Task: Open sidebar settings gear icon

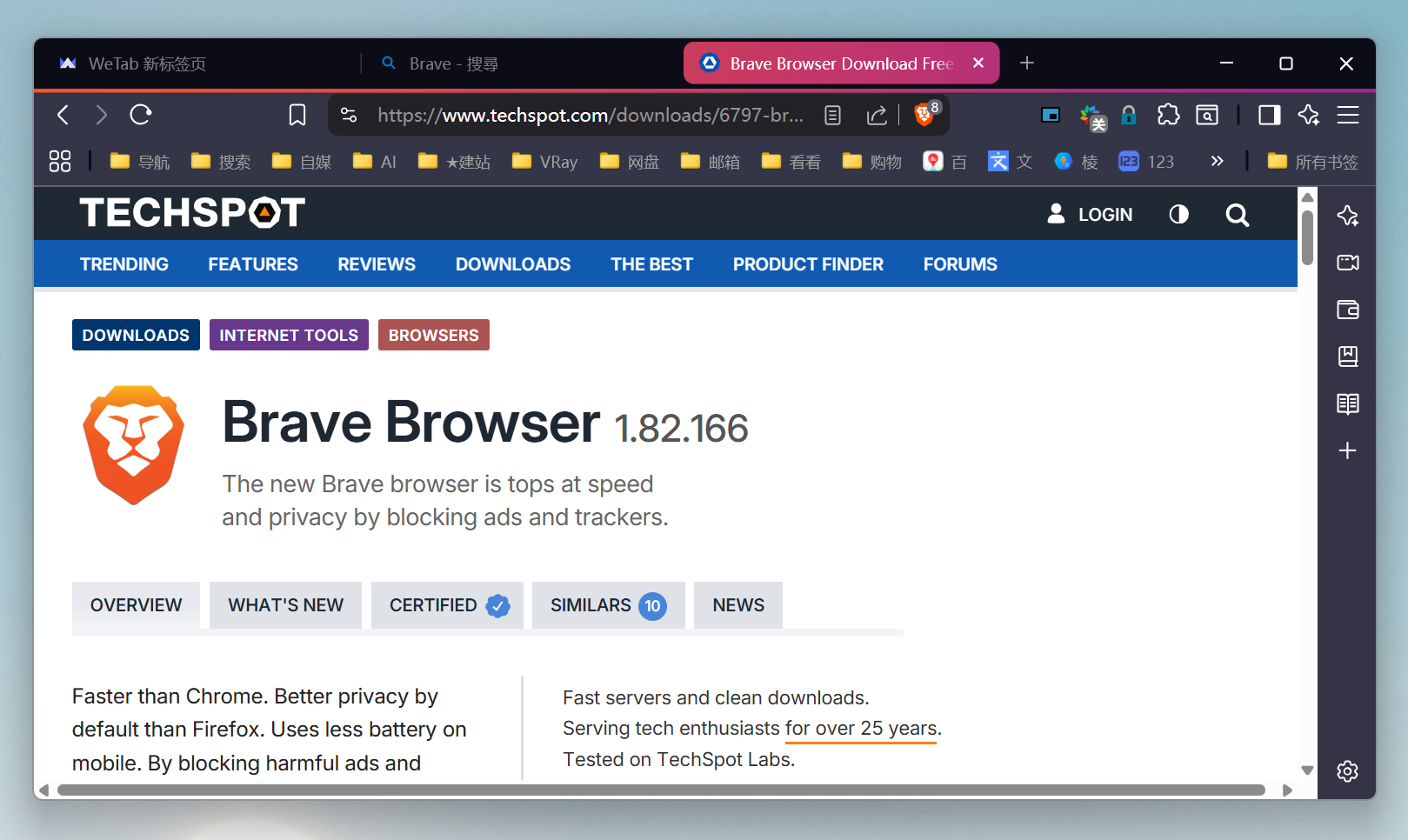Action: [1347, 771]
